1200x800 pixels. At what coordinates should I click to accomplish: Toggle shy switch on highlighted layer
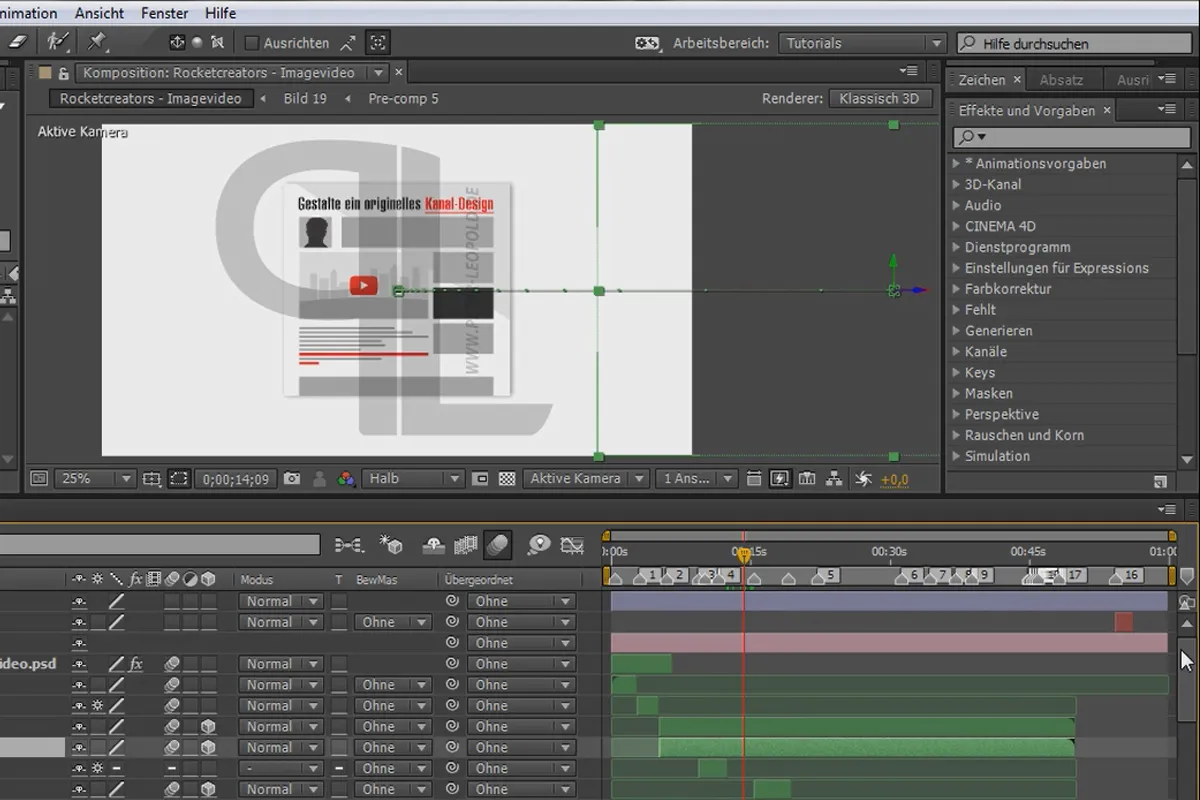coord(79,747)
